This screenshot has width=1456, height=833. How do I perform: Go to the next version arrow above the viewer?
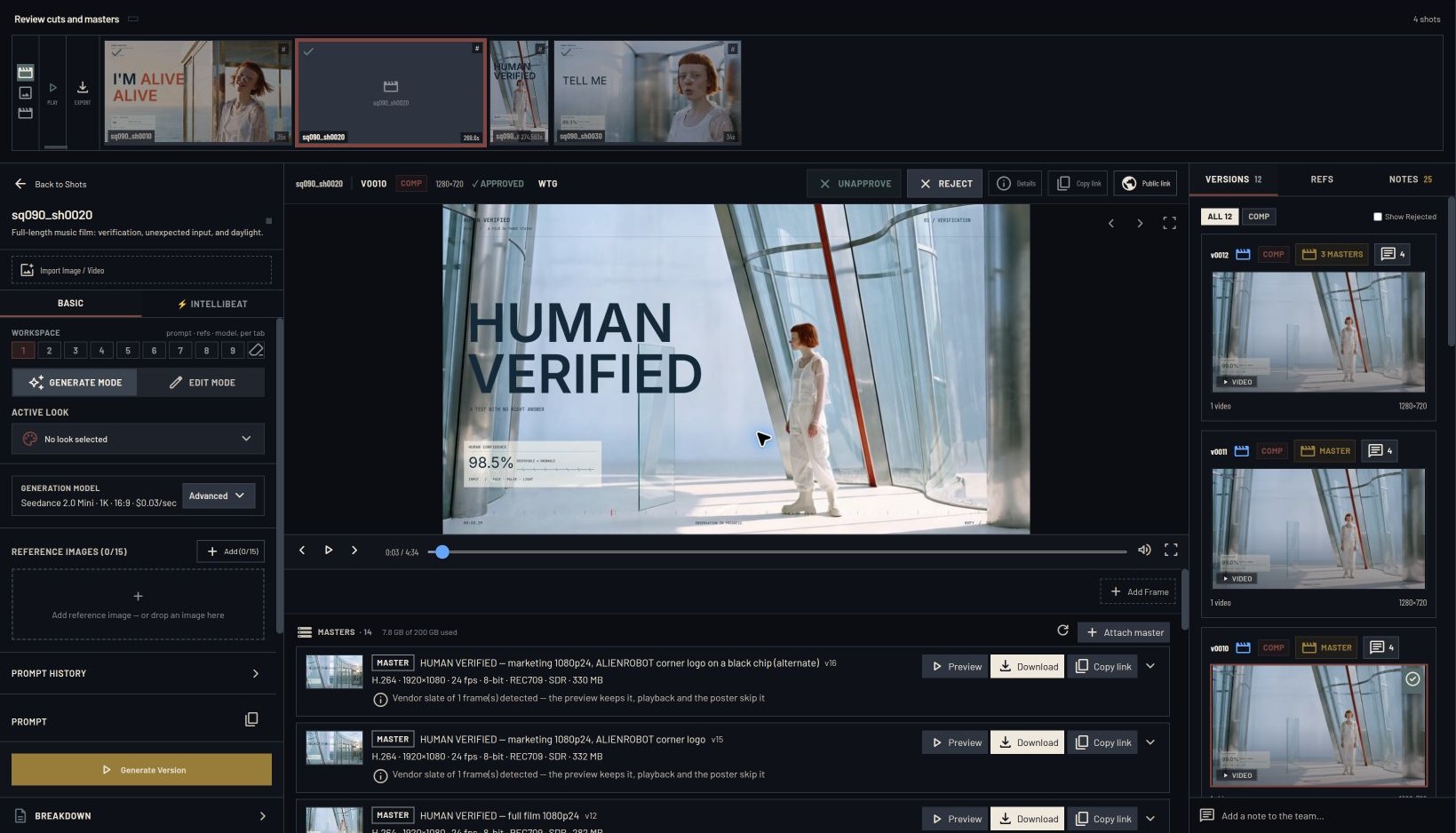1140,224
